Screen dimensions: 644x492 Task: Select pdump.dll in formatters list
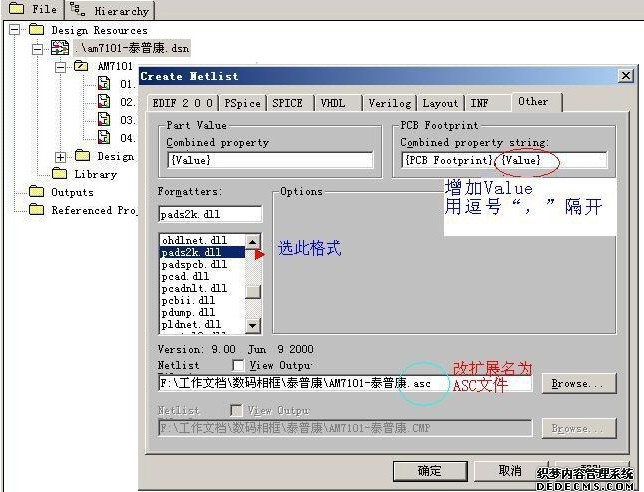203,312
